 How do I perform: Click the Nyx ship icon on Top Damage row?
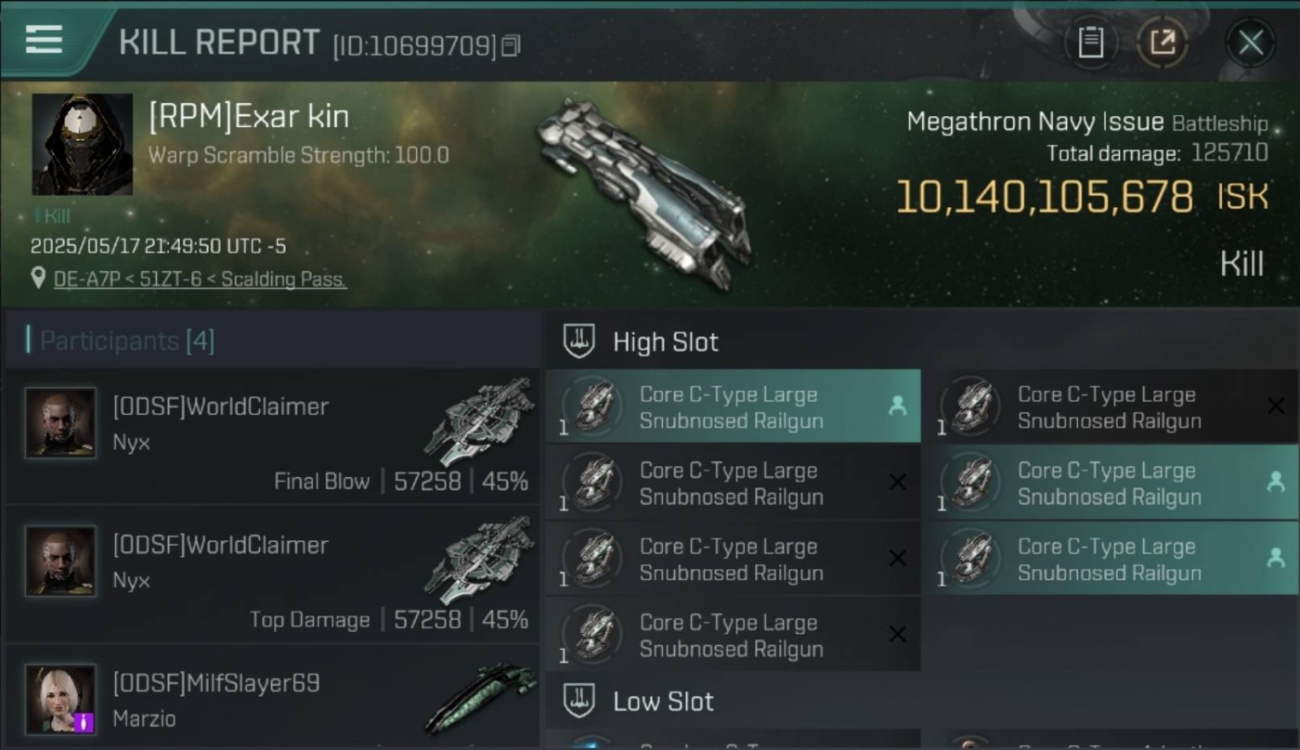(480, 560)
